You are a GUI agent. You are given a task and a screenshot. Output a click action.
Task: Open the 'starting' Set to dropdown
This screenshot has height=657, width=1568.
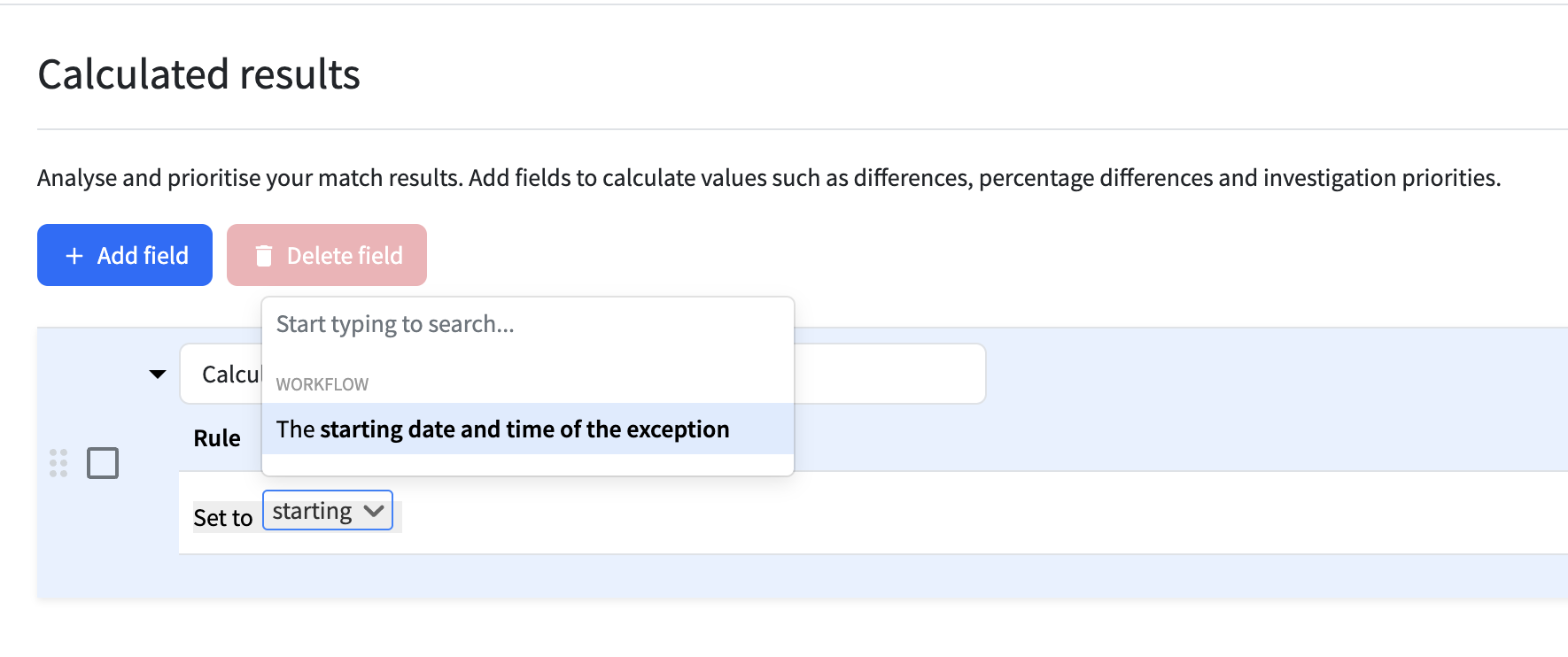328,511
